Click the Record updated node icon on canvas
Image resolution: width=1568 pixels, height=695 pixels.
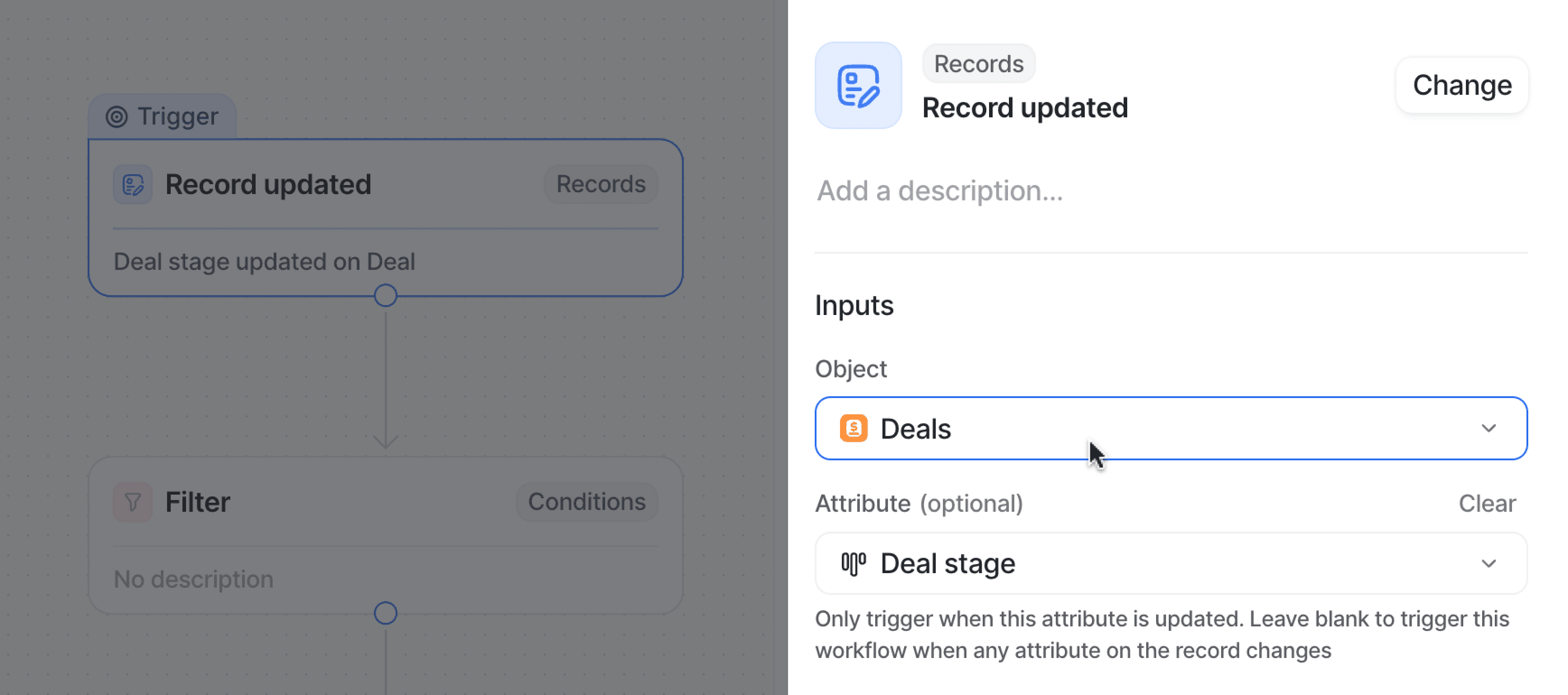[133, 184]
